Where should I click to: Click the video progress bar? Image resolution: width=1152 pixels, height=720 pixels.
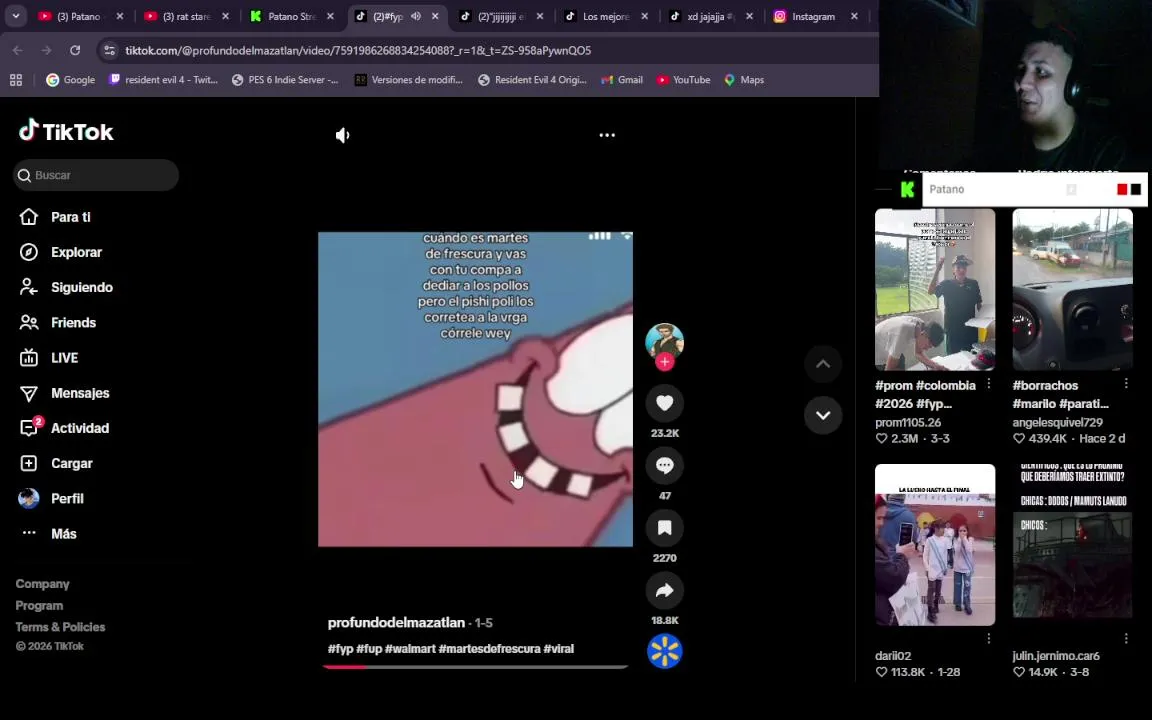pyautogui.click(x=475, y=667)
